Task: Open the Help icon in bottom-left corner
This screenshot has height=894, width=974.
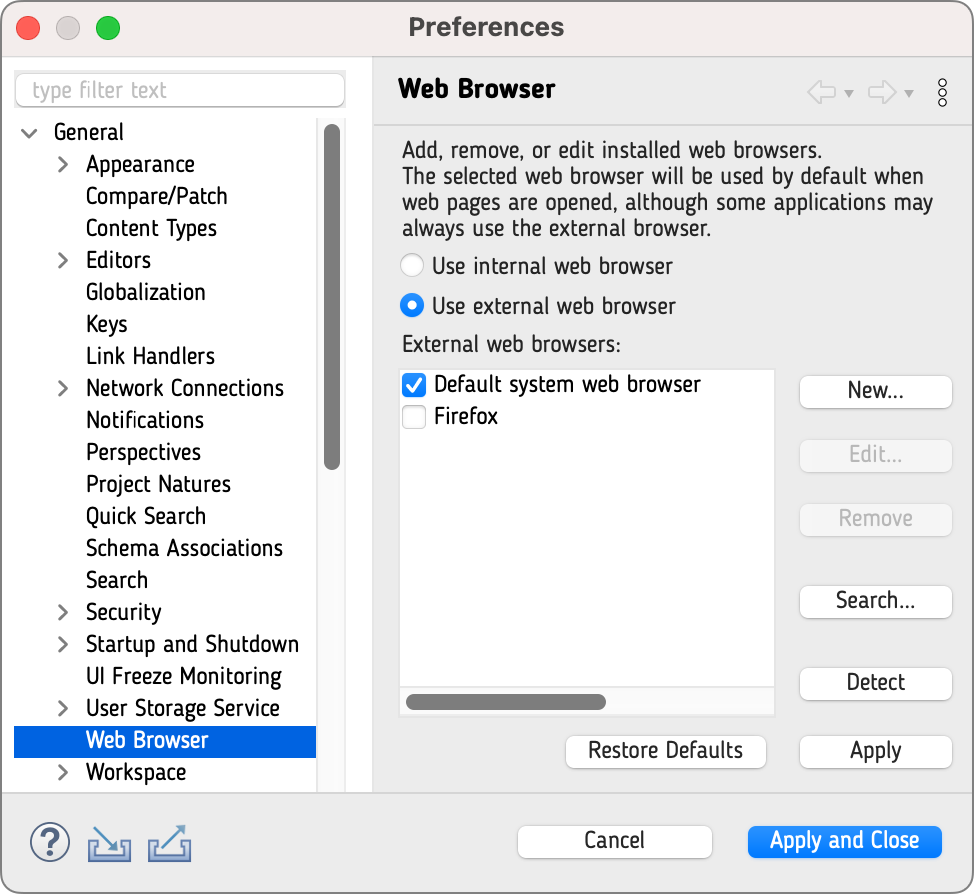Action: tap(50, 842)
